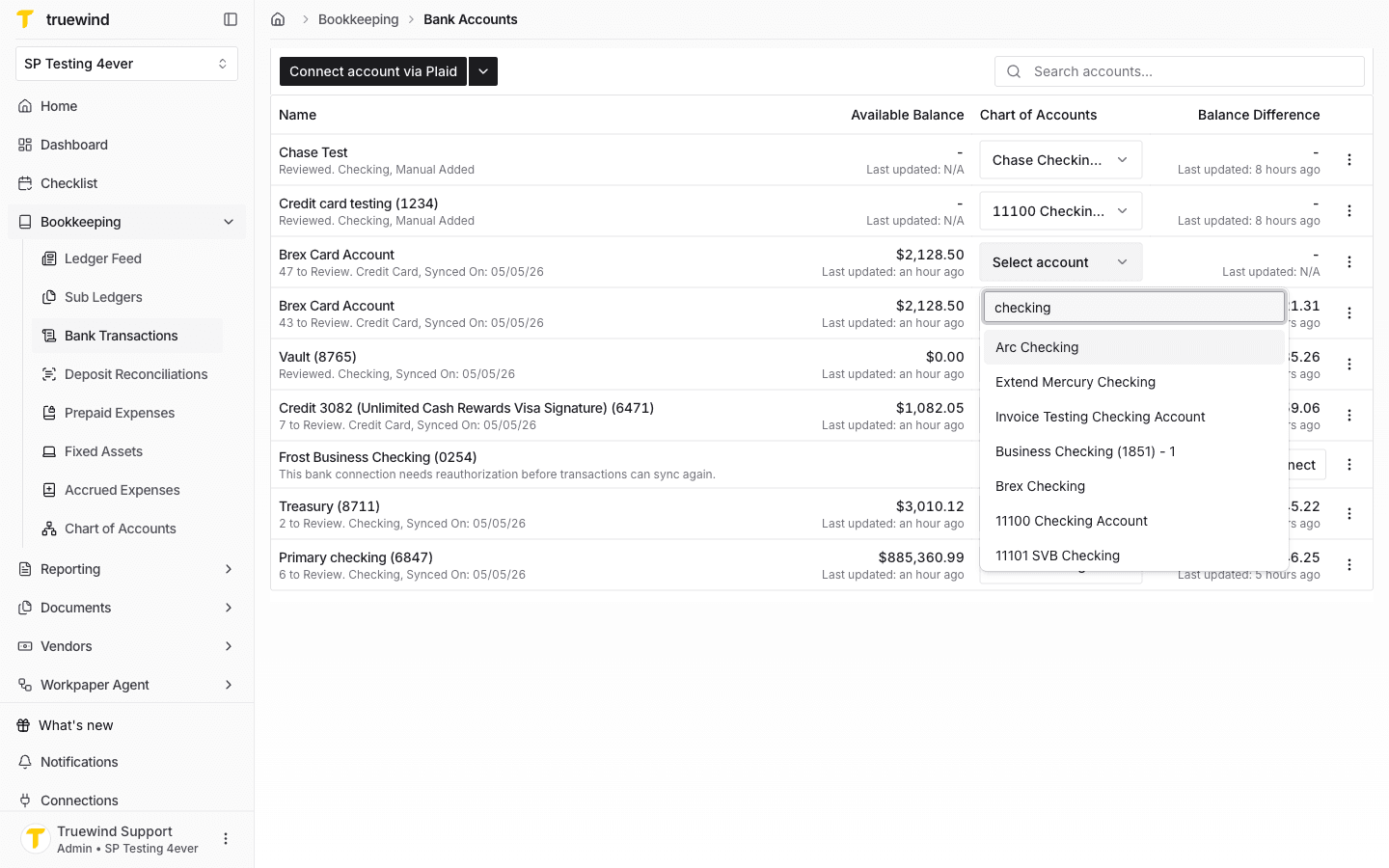Open the user menu three-dot icon
The height and width of the screenshot is (868, 1389).
click(x=226, y=839)
